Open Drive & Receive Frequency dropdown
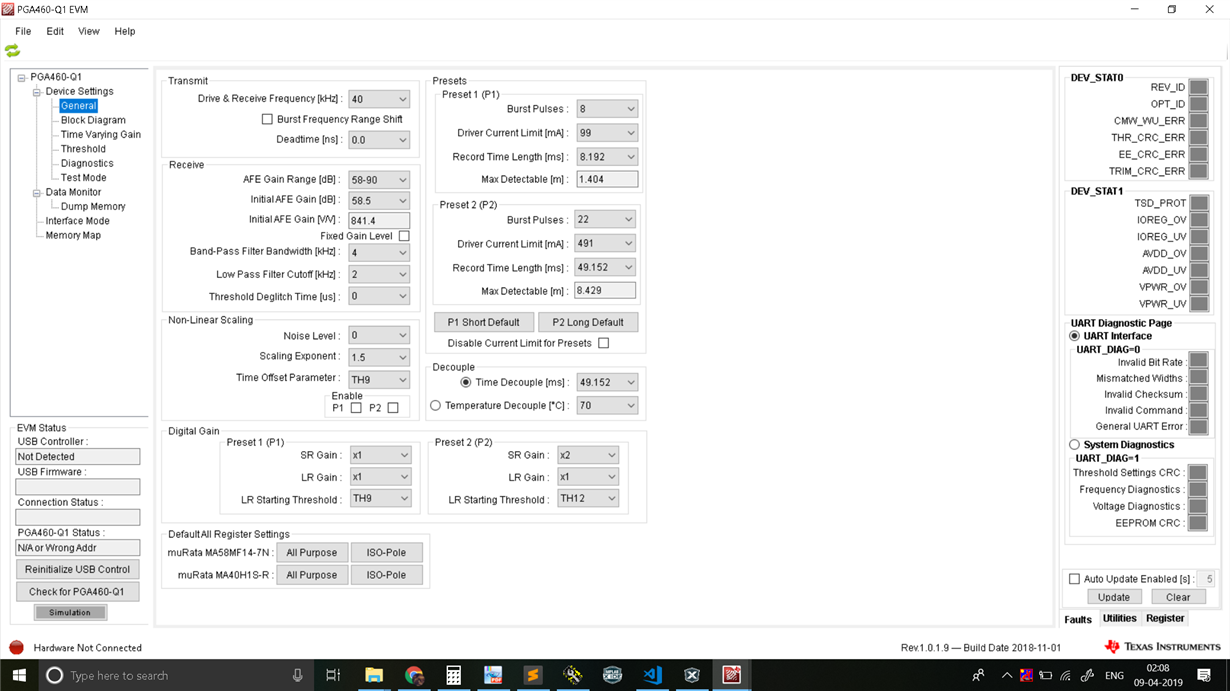 click(x=379, y=99)
